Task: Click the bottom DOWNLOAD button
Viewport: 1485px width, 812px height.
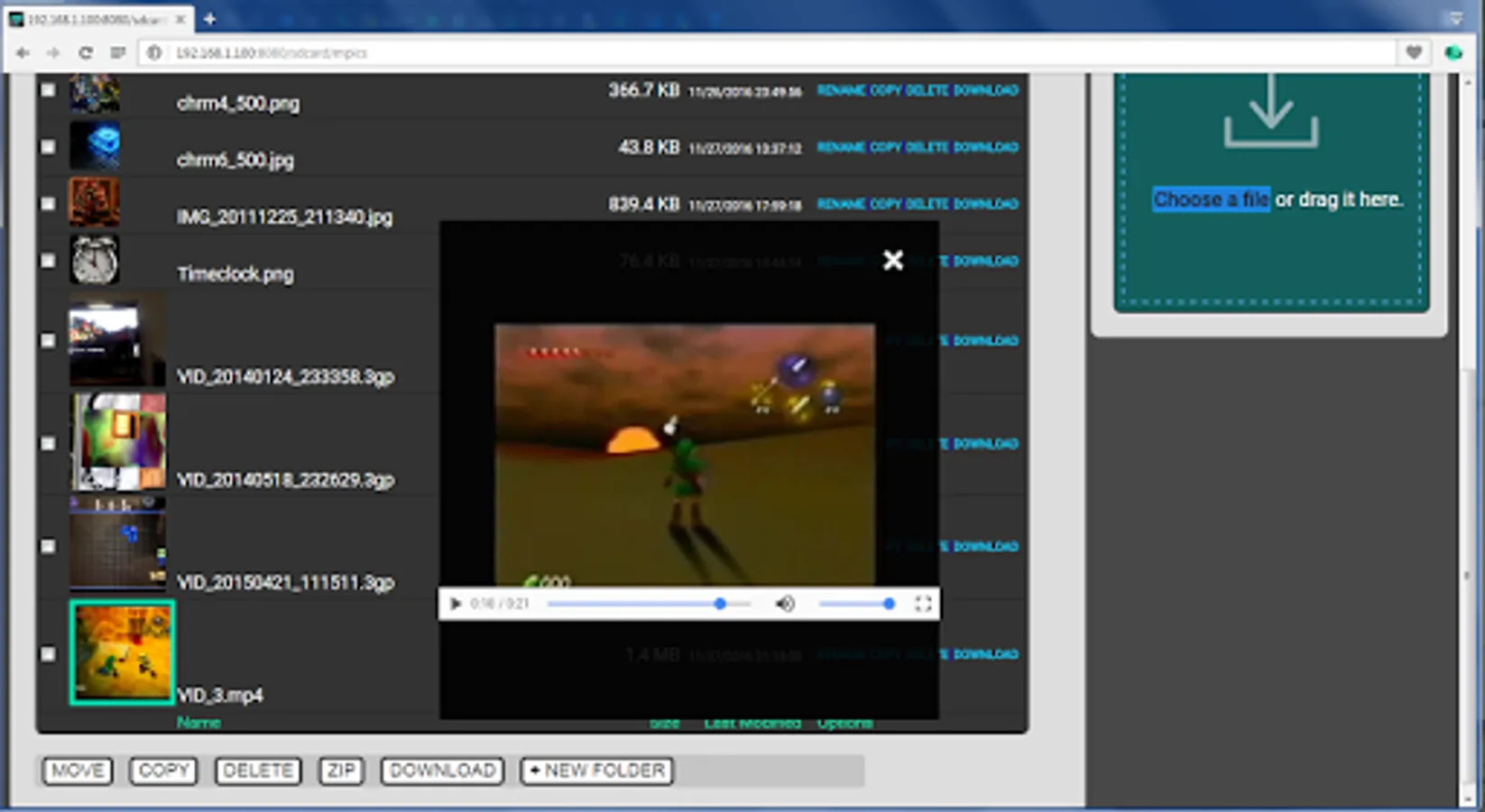Action: pyautogui.click(x=442, y=770)
